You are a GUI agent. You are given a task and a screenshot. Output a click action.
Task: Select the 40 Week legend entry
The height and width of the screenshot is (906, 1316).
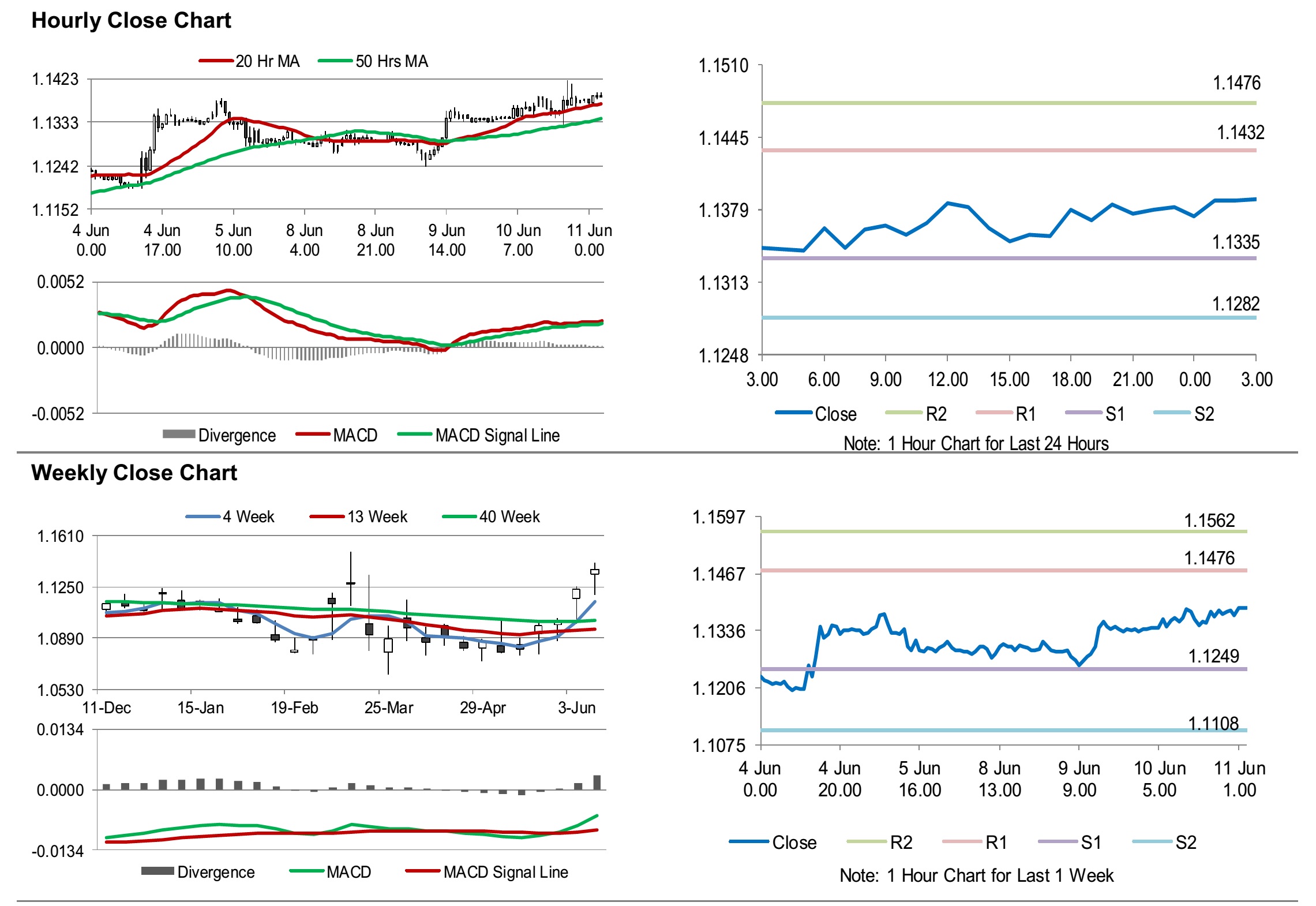coord(509,516)
